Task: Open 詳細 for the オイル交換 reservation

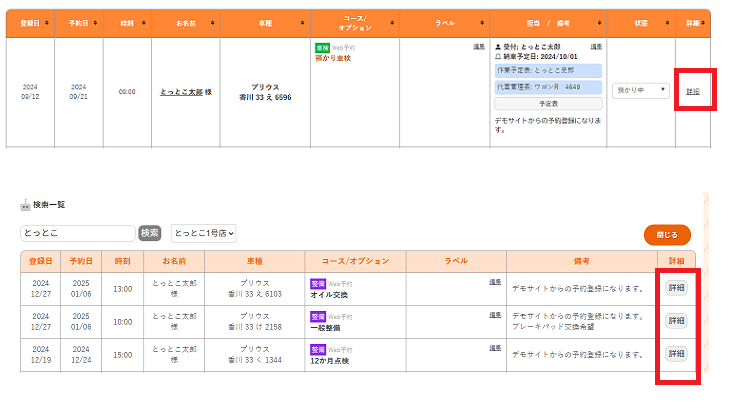Action: point(676,288)
